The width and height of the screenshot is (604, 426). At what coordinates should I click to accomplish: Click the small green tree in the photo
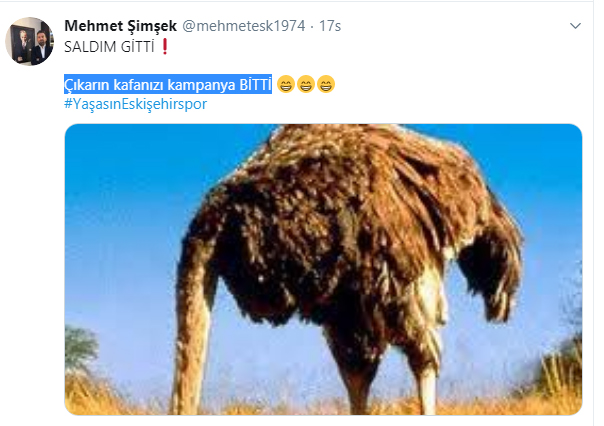tap(81, 346)
